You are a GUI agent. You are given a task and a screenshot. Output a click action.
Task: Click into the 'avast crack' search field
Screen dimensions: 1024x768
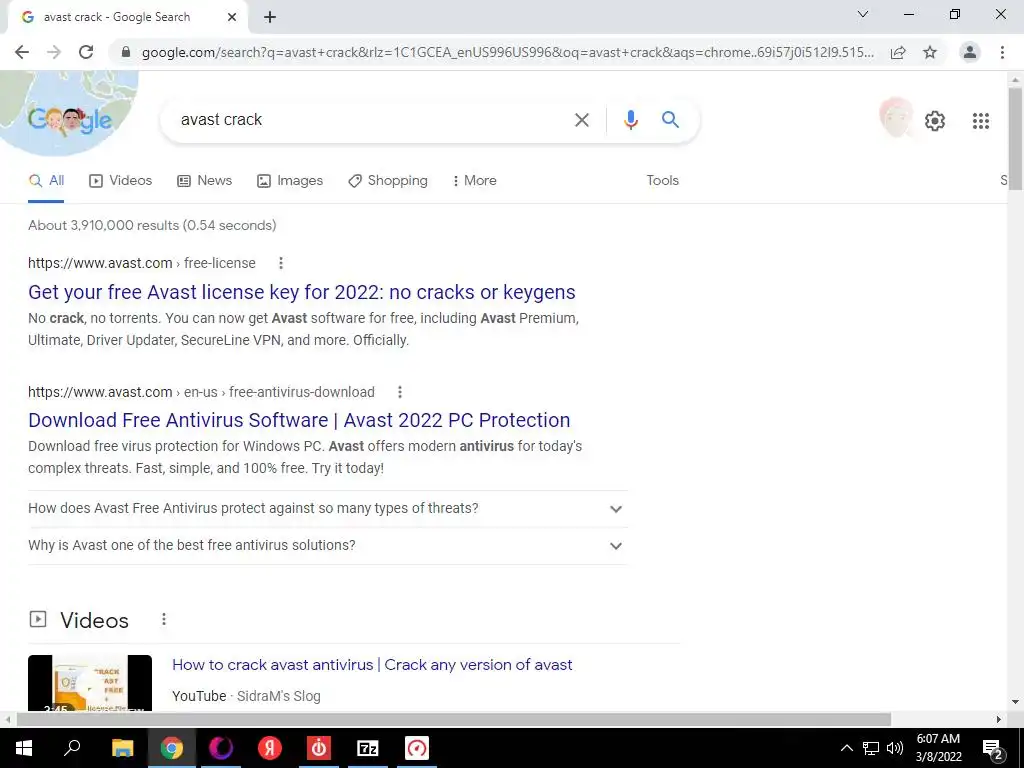click(372, 120)
